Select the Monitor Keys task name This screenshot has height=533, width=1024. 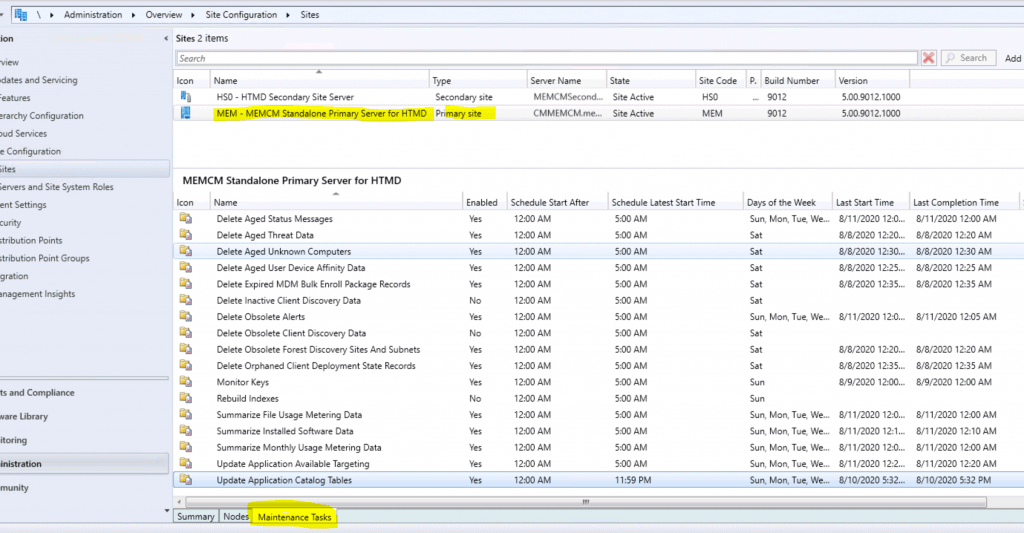click(242, 382)
